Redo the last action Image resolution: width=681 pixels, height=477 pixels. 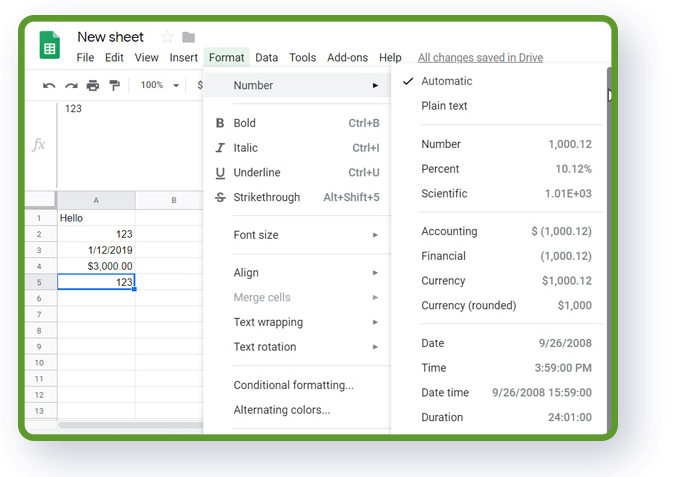pyautogui.click(x=71, y=86)
